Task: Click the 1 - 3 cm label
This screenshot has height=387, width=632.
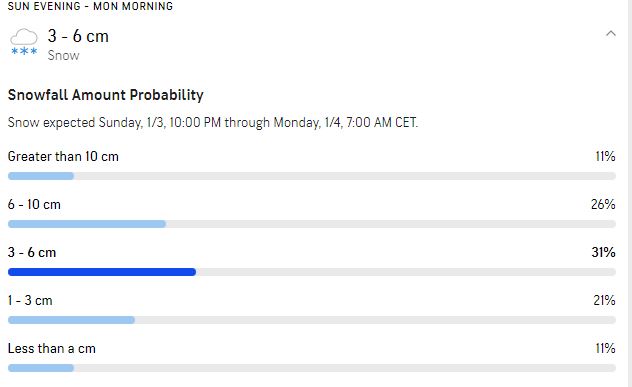Action: coord(30,300)
